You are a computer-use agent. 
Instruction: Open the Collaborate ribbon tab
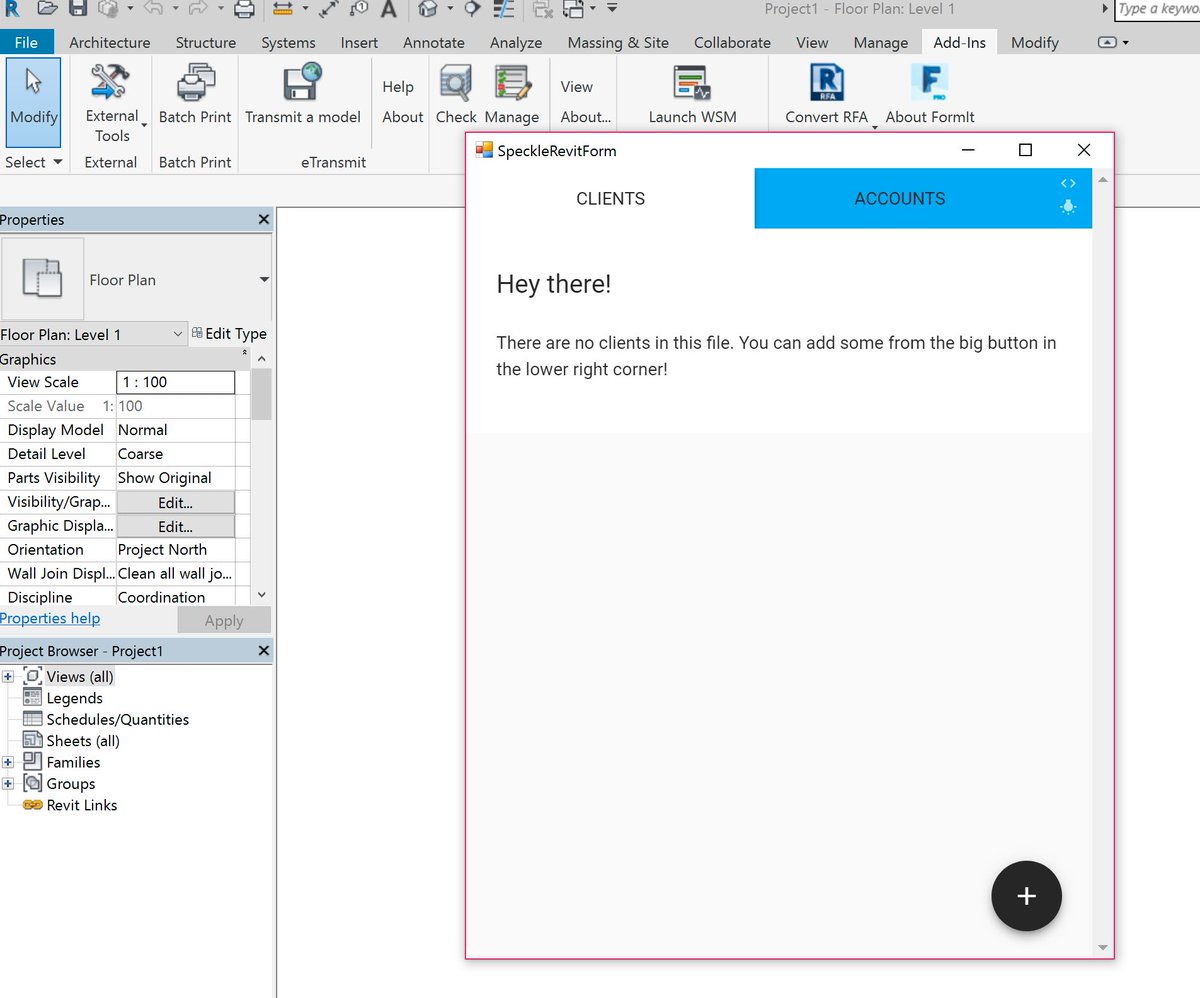click(732, 43)
